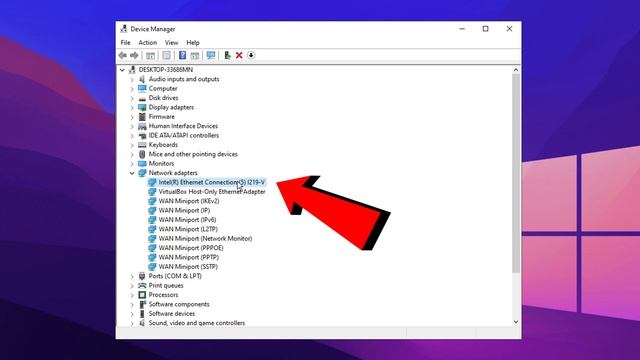The height and width of the screenshot is (360, 640).
Task: Open Properties from the toolbar icon
Action: pyautogui.click(x=166, y=55)
